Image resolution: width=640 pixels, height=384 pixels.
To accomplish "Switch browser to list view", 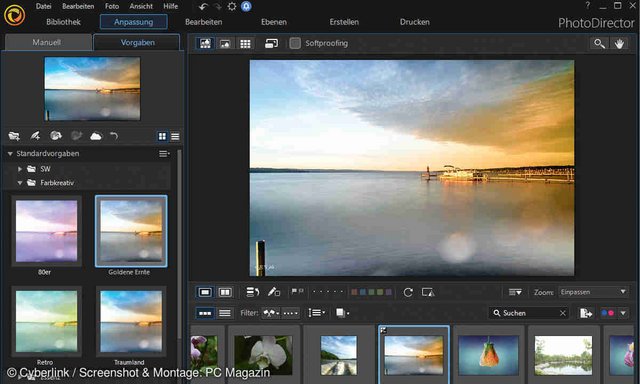I will [225, 313].
